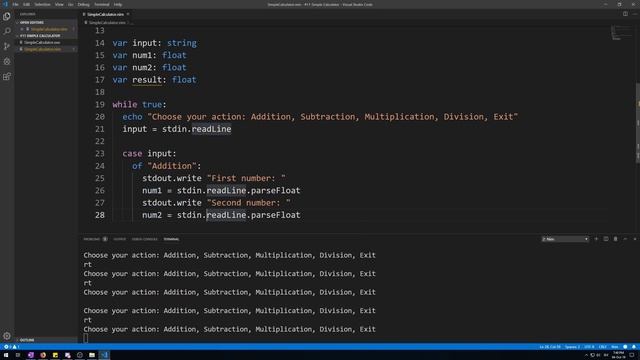Click the editor vertical scrollbar

[638, 122]
